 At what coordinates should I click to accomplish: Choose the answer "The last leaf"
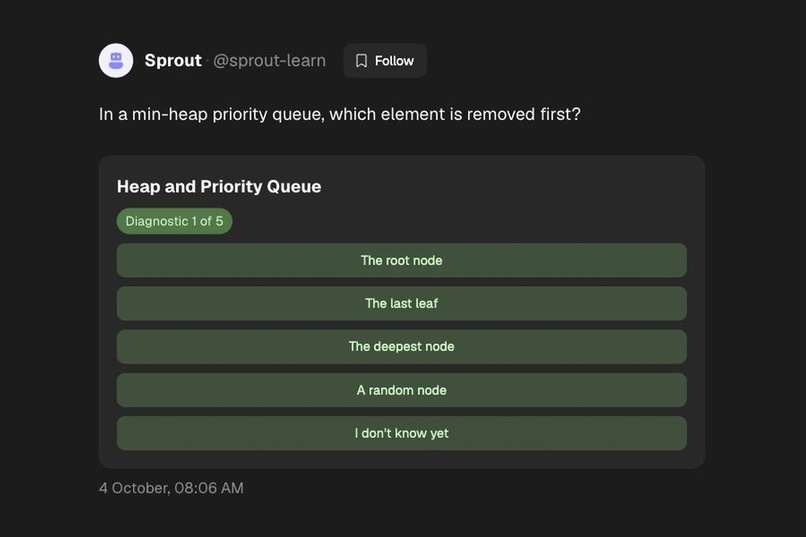pos(401,304)
